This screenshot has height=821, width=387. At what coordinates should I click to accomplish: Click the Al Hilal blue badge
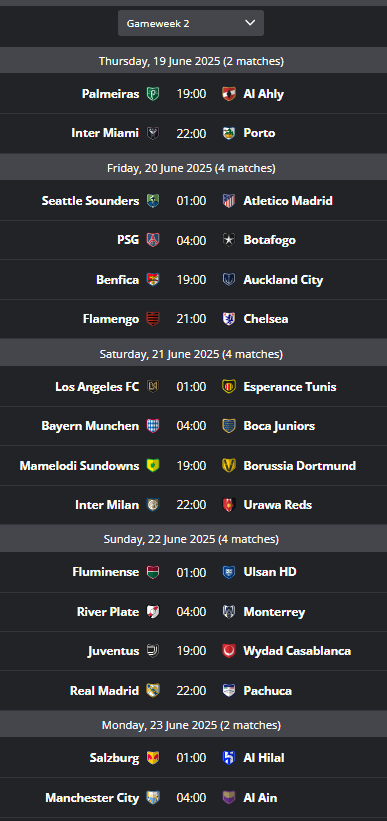tap(229, 758)
